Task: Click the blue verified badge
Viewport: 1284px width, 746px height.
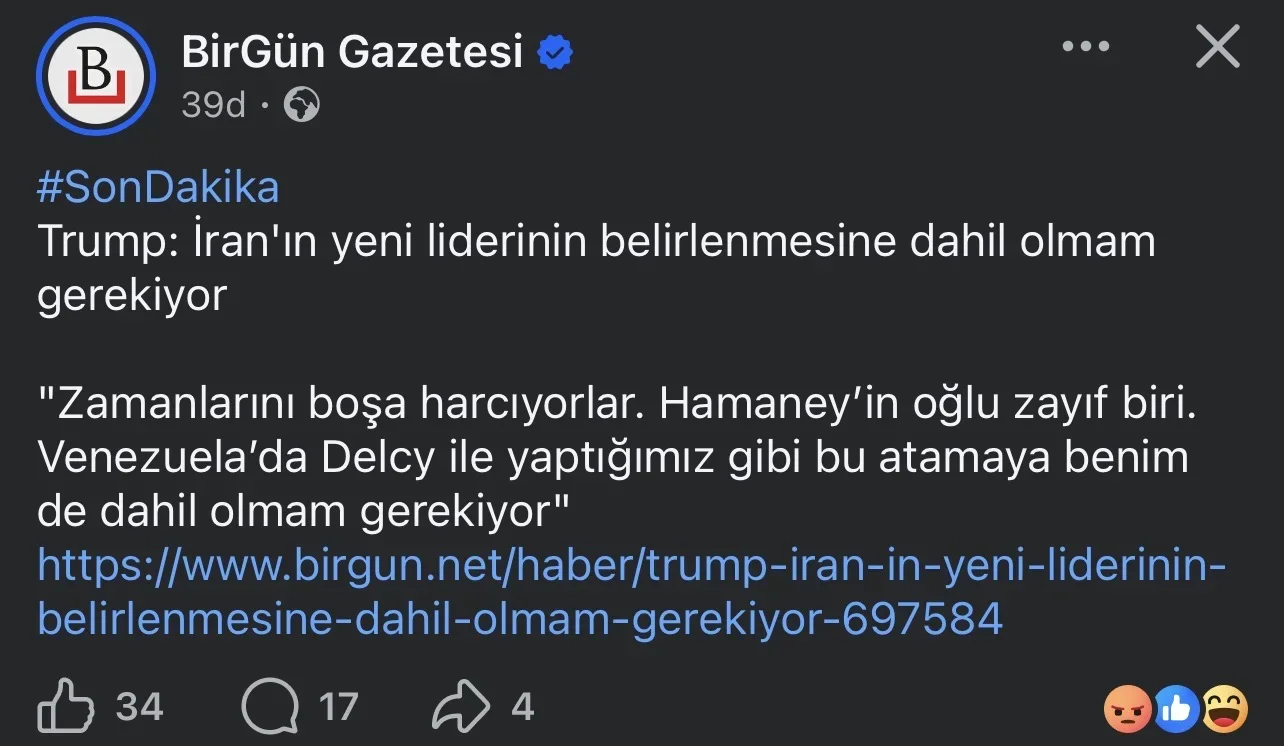Action: tap(556, 52)
